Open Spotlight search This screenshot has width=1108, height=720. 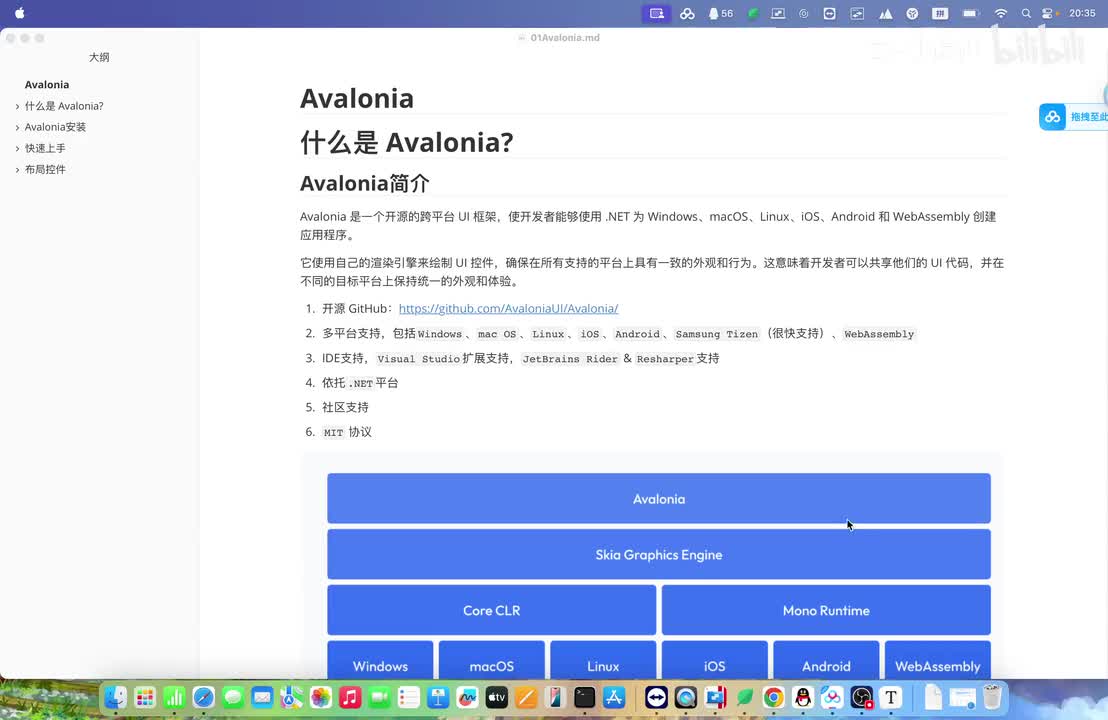pos(1026,13)
